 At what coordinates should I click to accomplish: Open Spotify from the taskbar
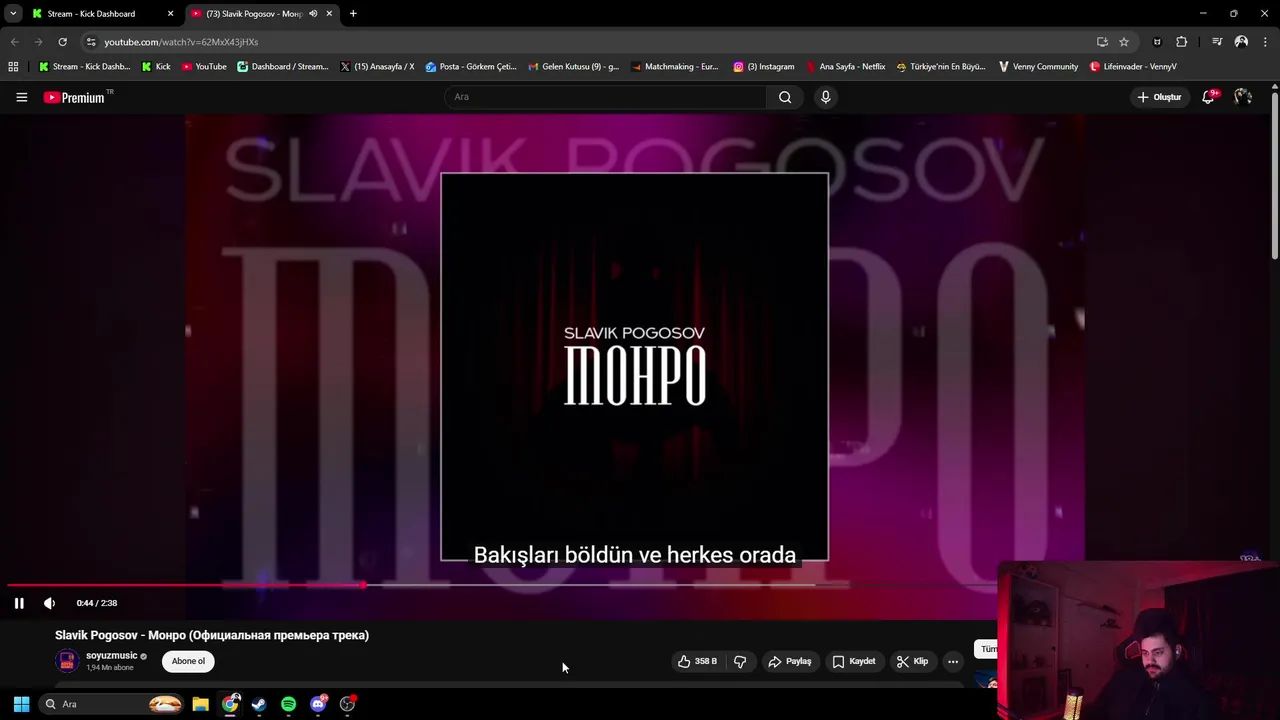point(288,704)
